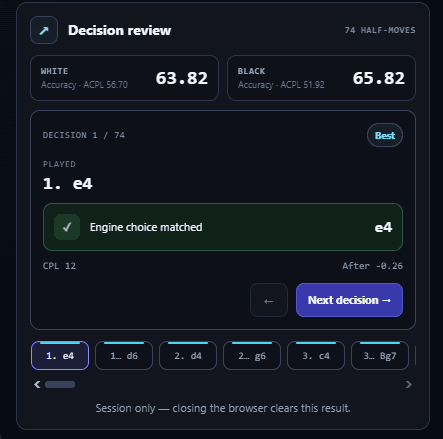443x439 pixels.
Task: Click the arrow icon beside Decision review
Action: (44, 30)
